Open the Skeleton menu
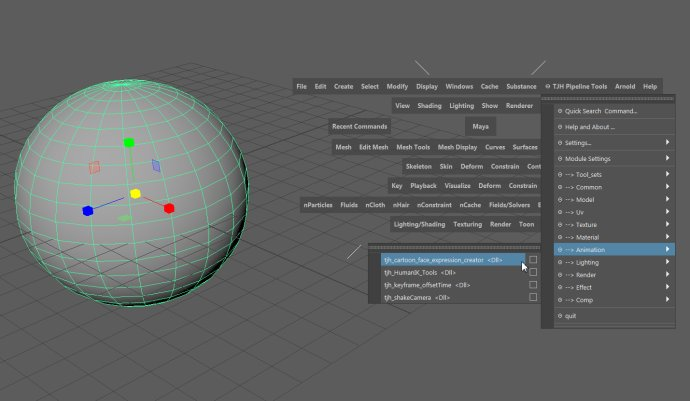The image size is (690, 401). 418,167
